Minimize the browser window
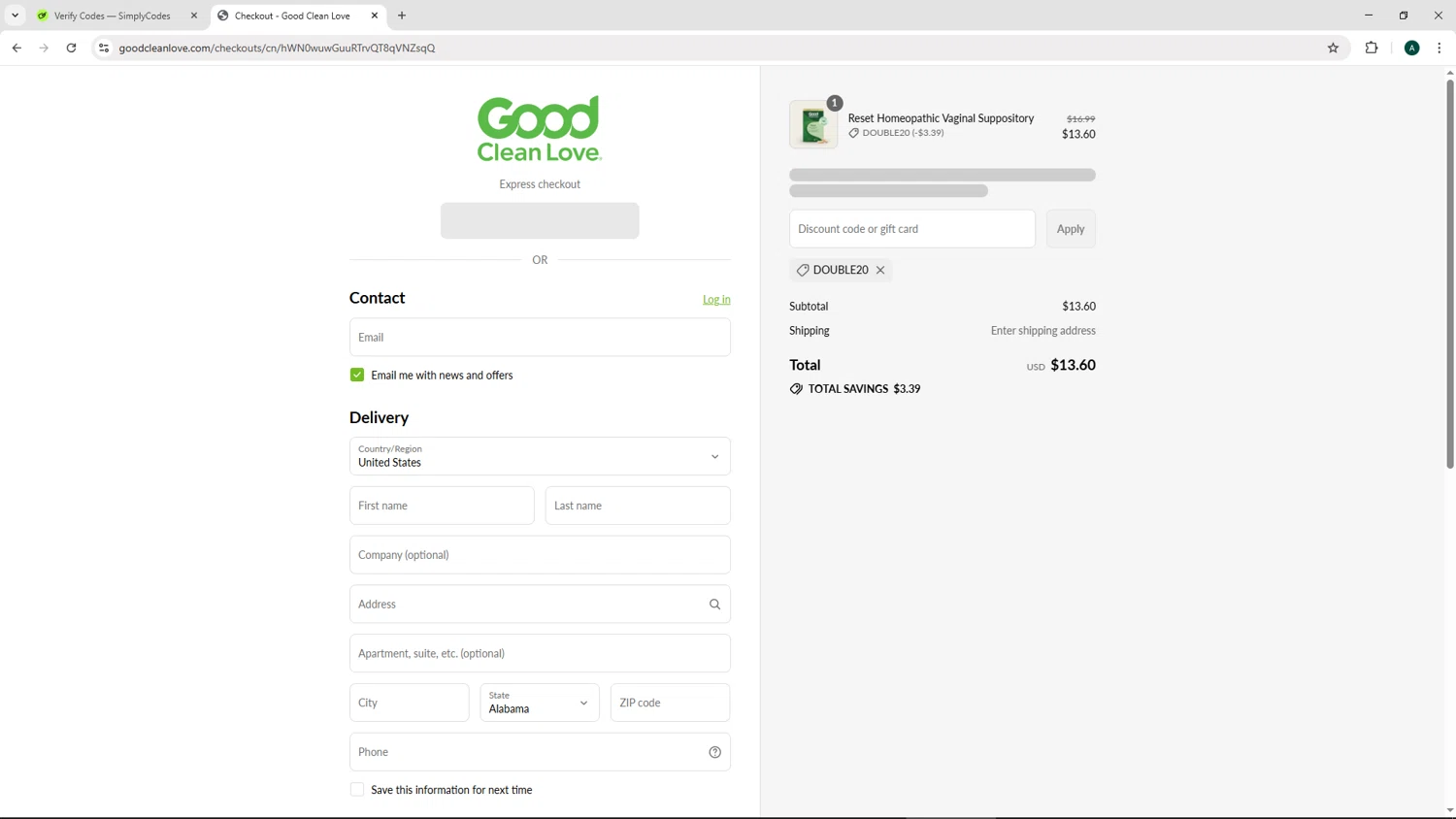Viewport: 1456px width, 819px height. tap(1369, 16)
